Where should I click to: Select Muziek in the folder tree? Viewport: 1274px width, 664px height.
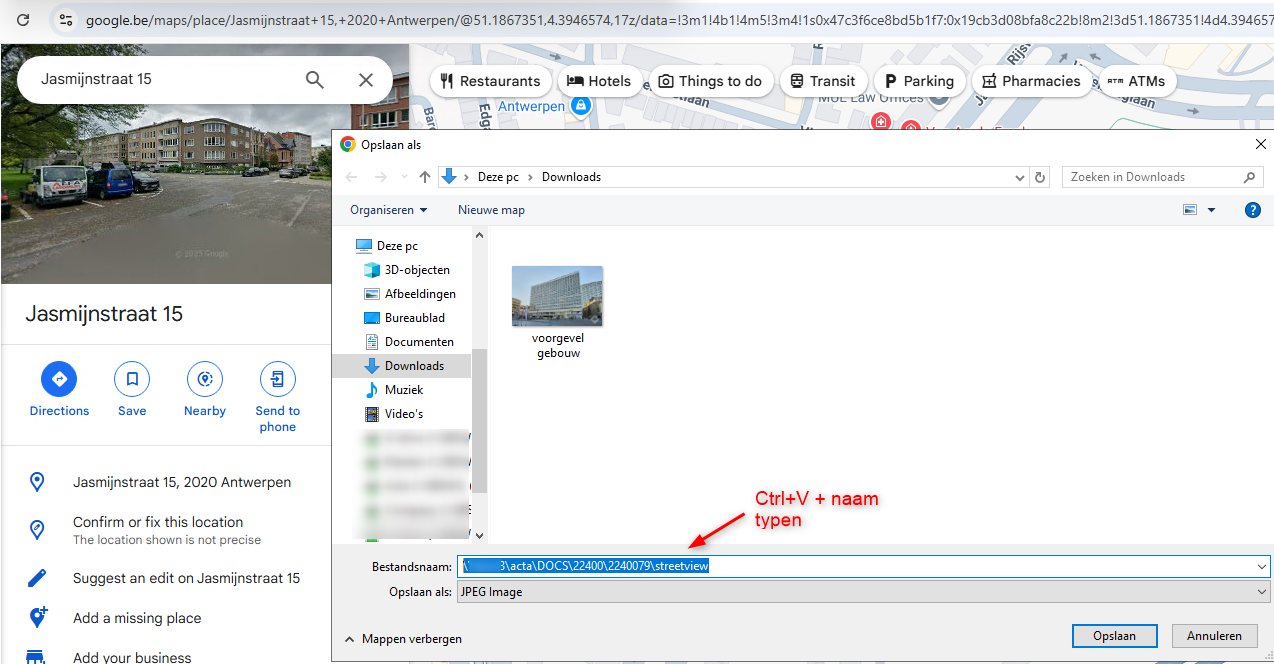(394, 390)
